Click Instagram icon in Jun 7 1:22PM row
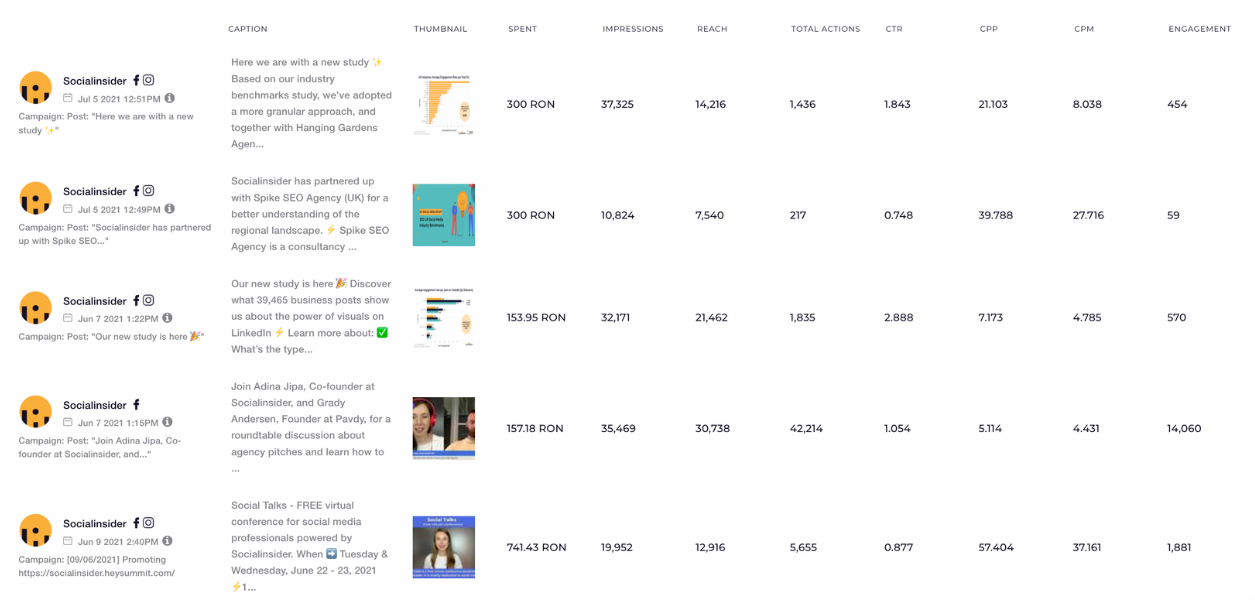Image resolution: width=1255 pixels, height=613 pixels. (149, 300)
